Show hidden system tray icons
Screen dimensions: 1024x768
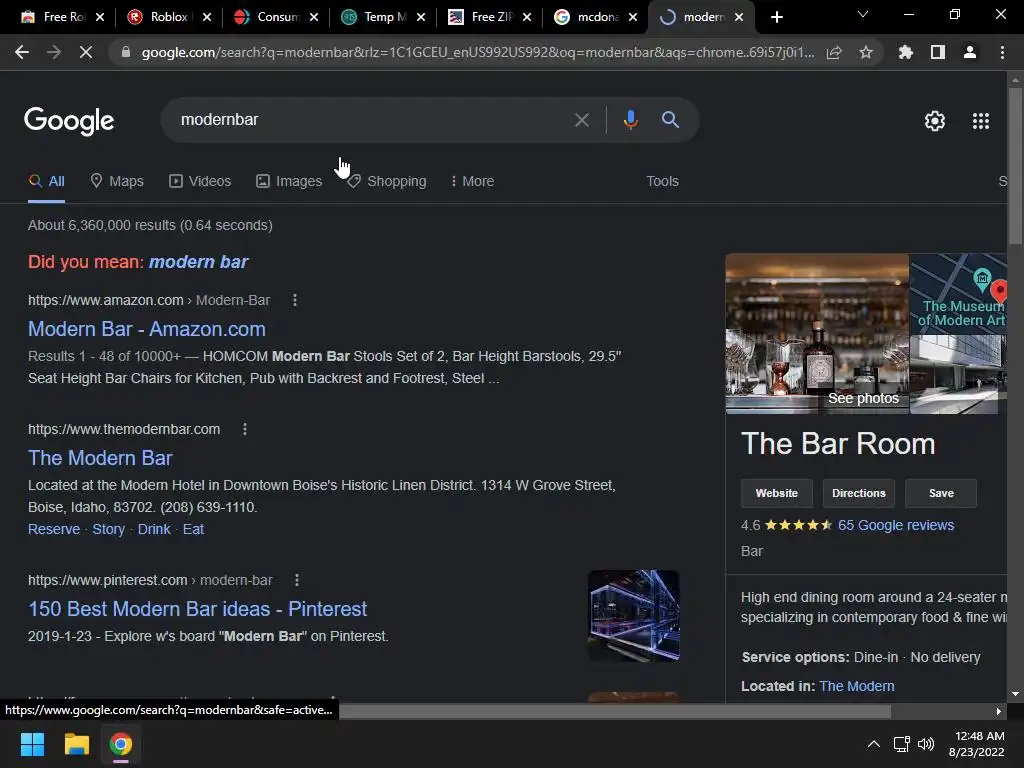pyautogui.click(x=873, y=744)
